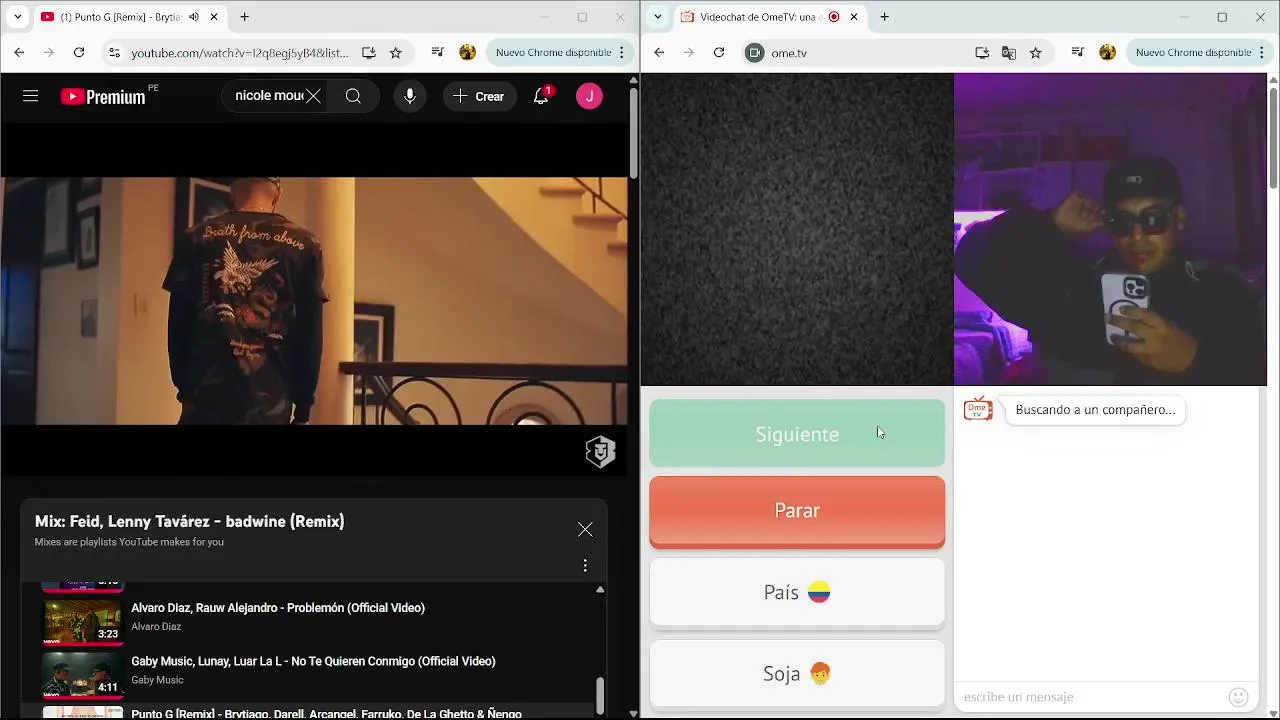
Task: Click Siguiente to find next partner
Action: point(797,434)
